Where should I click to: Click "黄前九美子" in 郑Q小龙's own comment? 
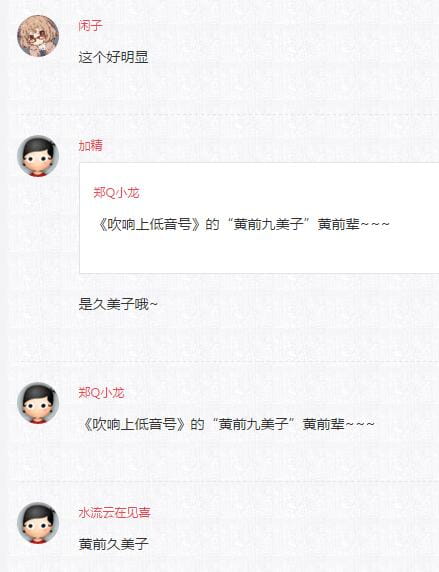[256, 424]
